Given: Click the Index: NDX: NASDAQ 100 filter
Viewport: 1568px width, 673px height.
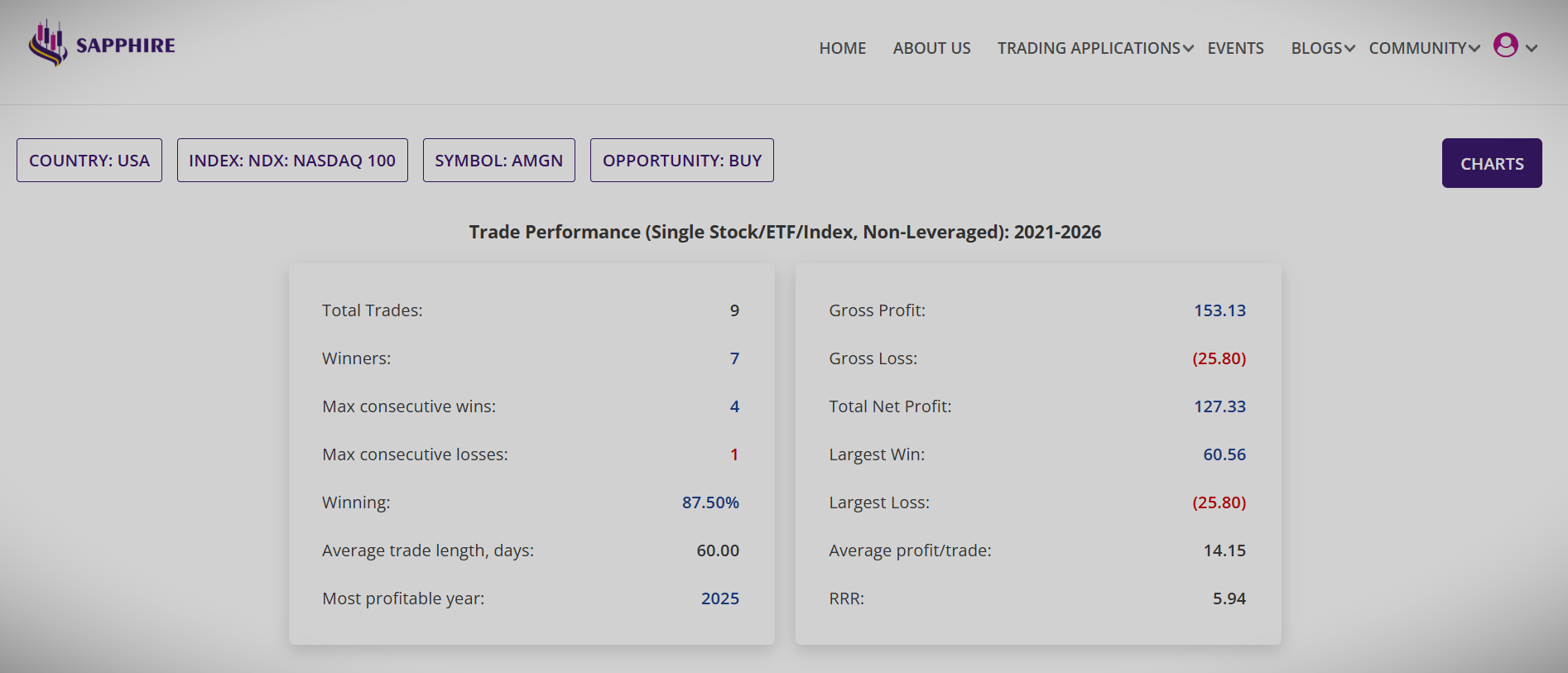Looking at the screenshot, I should [292, 161].
